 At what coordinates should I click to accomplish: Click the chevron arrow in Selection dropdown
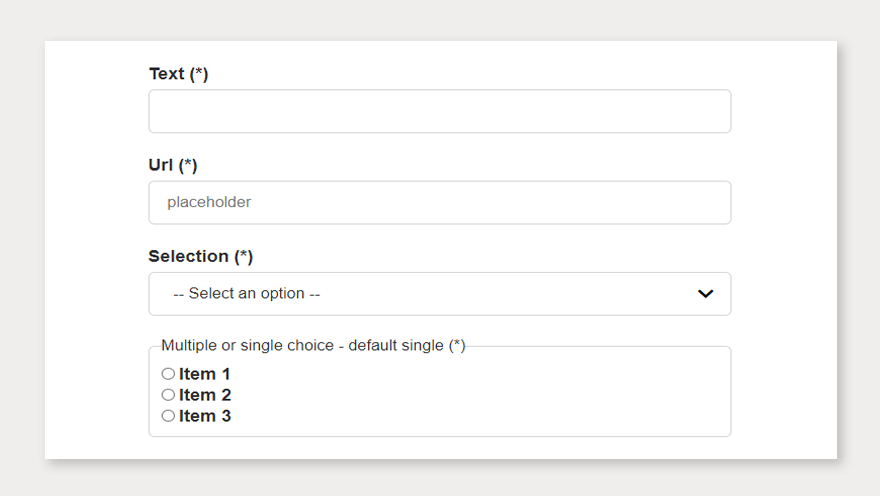(x=705, y=294)
